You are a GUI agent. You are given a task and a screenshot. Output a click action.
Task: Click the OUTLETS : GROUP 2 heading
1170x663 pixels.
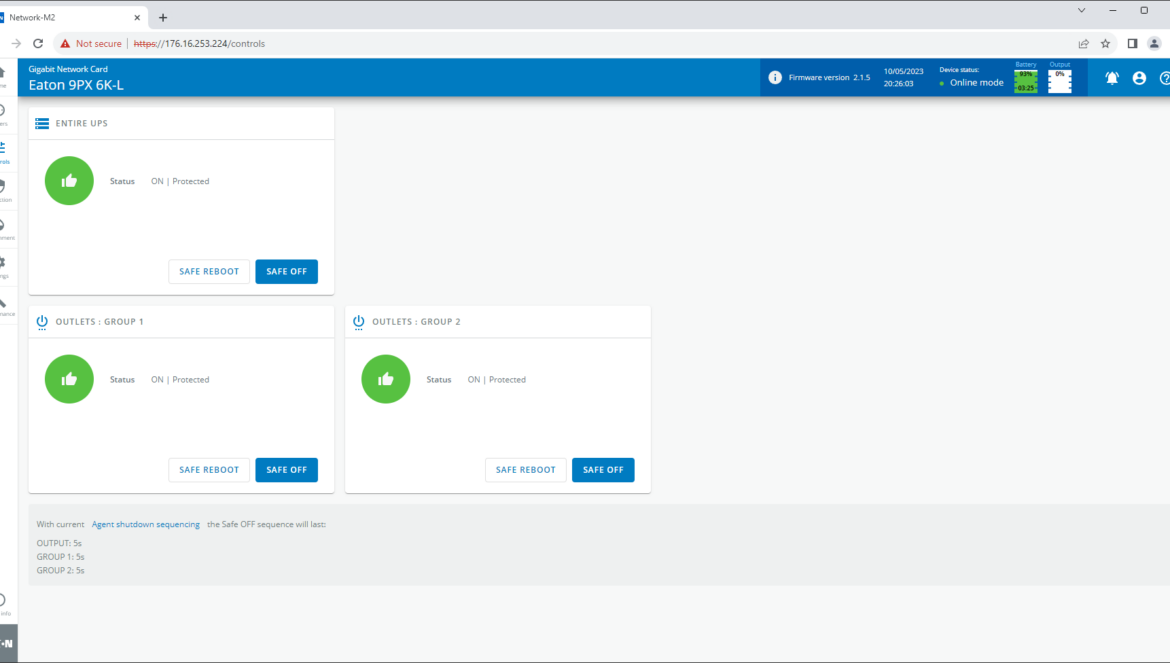coord(416,321)
